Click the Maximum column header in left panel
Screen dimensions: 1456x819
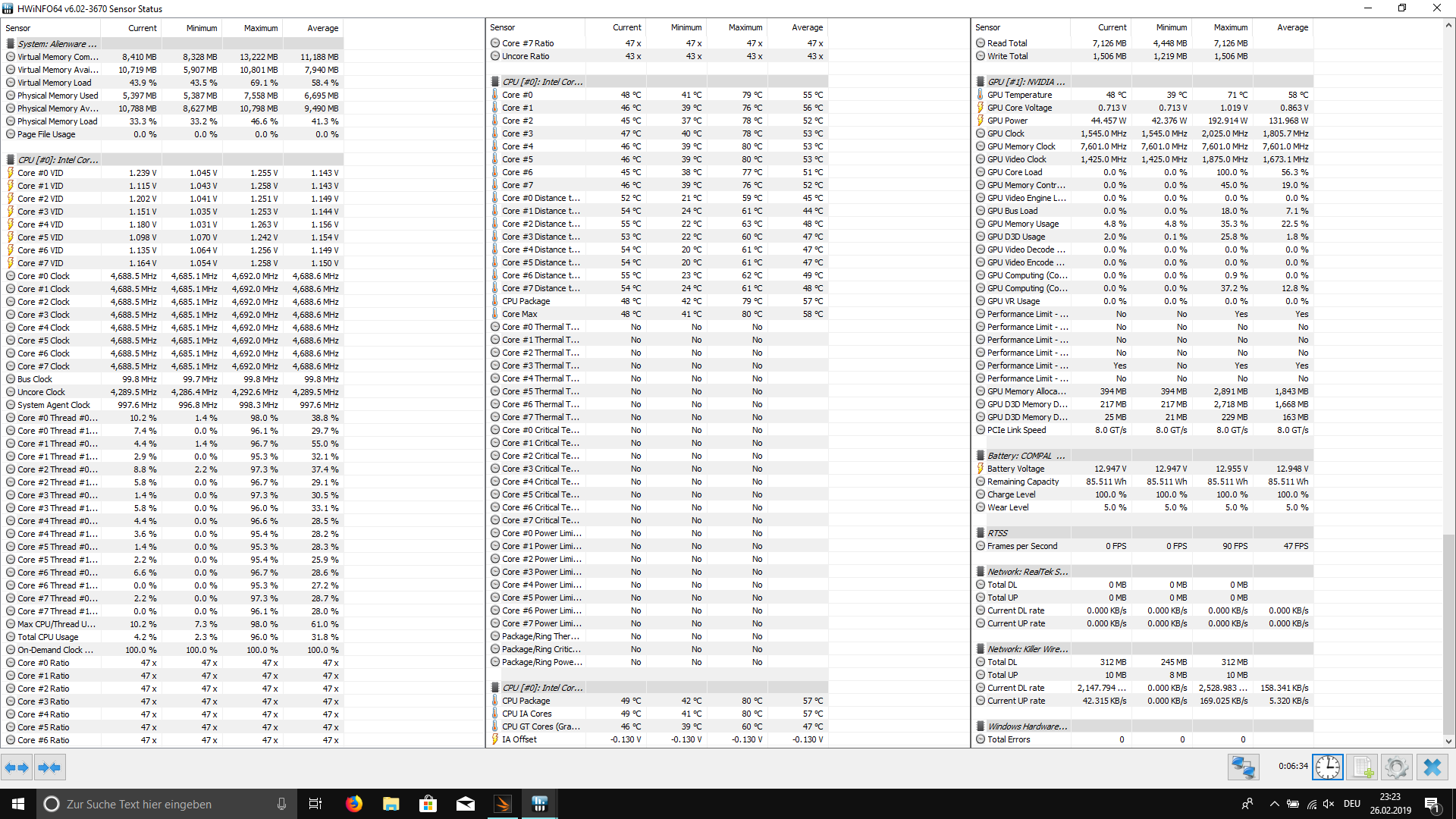(x=260, y=28)
